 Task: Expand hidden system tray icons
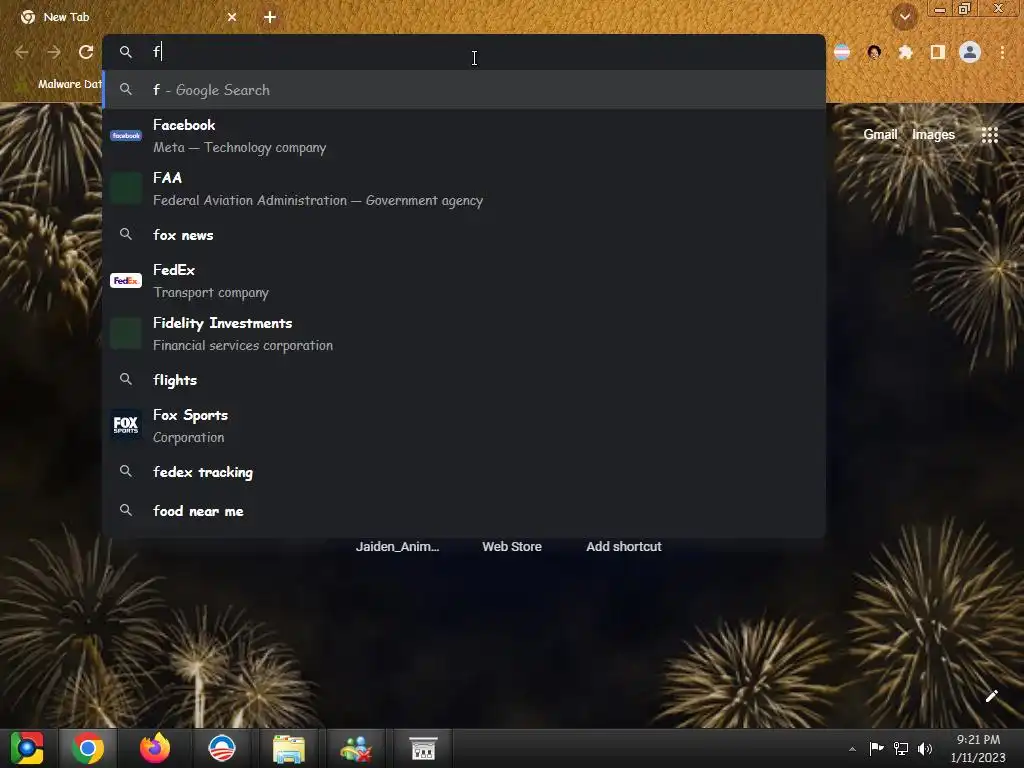point(852,749)
